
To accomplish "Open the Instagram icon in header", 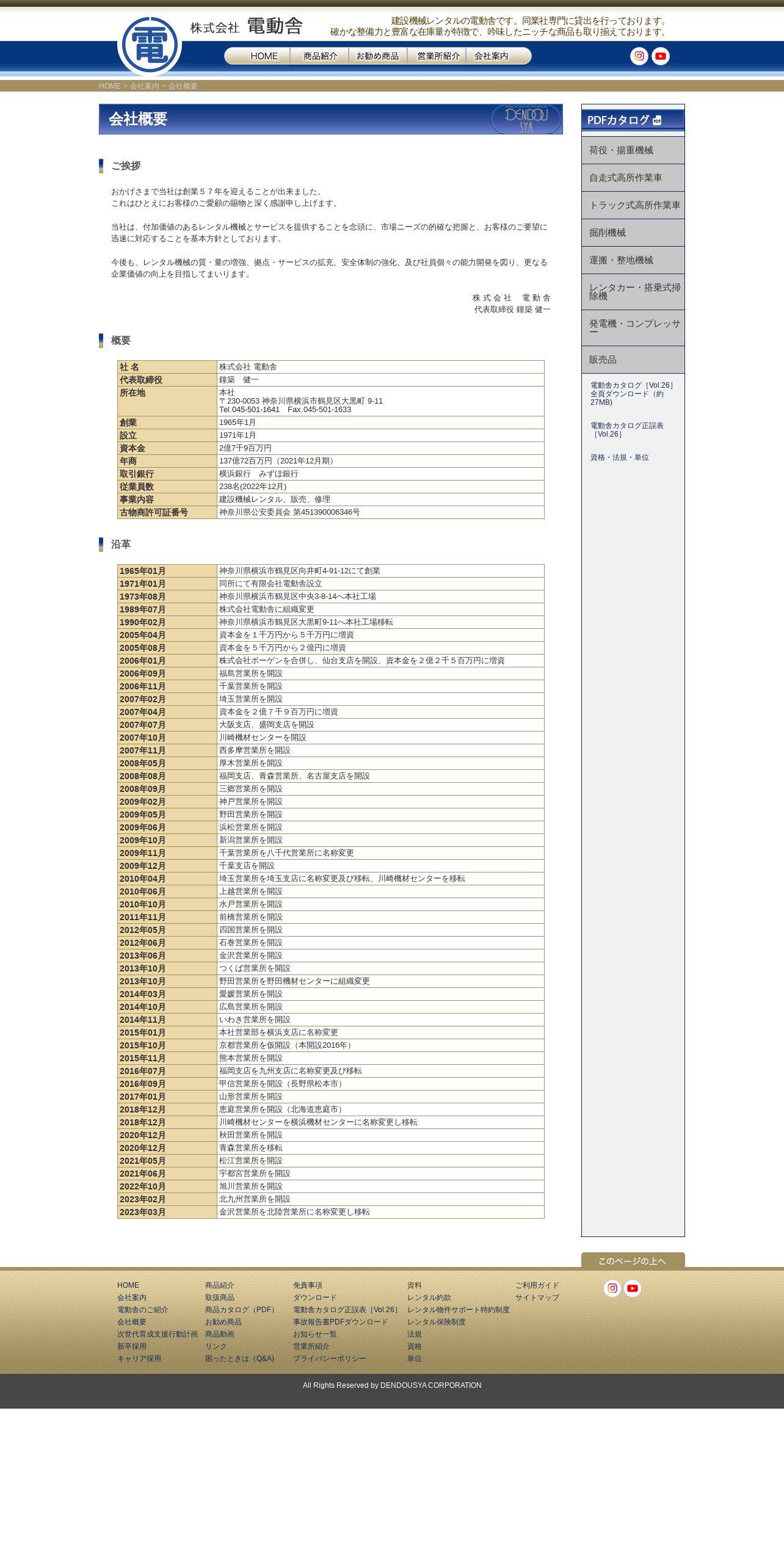I will pyautogui.click(x=639, y=56).
